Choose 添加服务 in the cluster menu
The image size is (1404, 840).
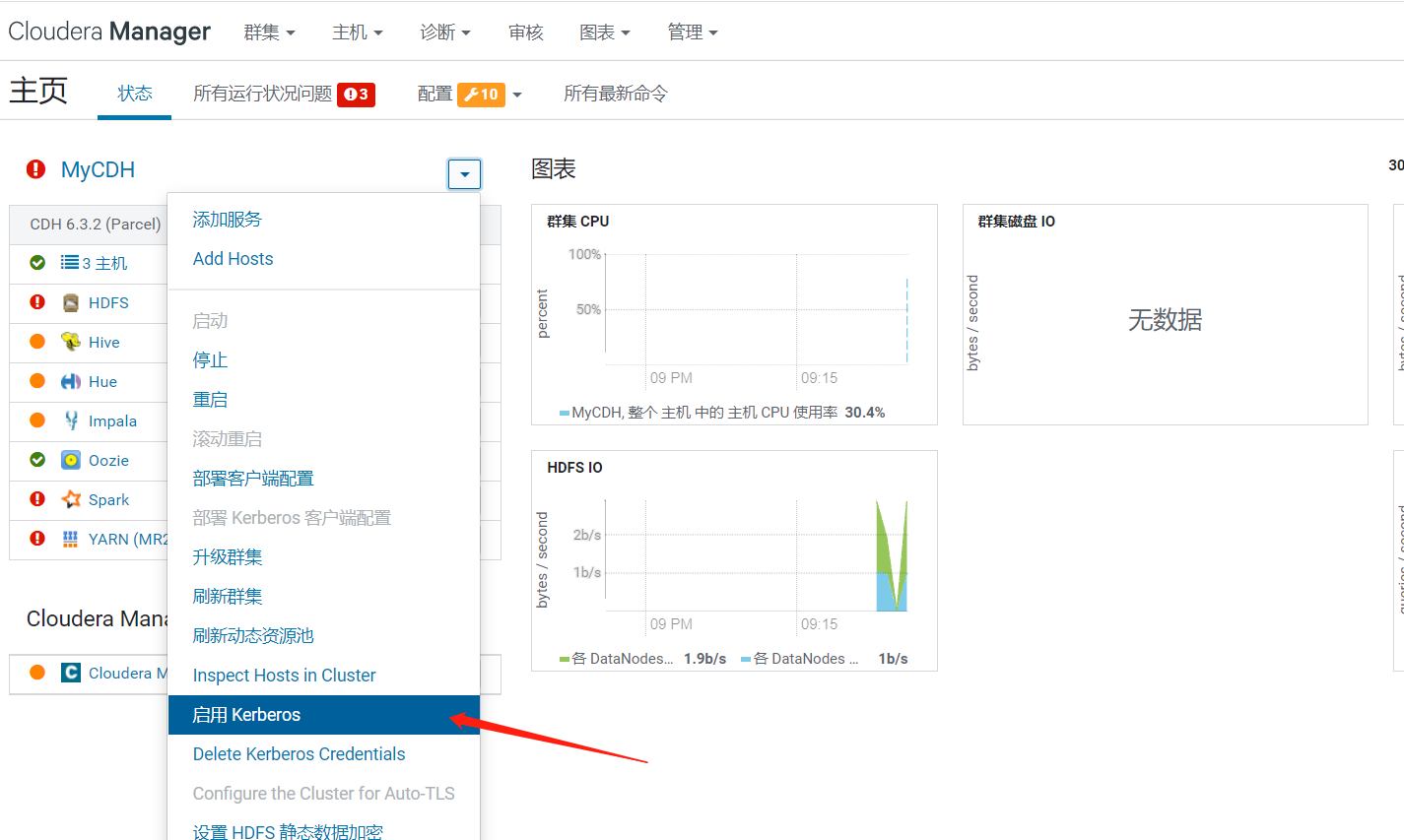point(228,220)
